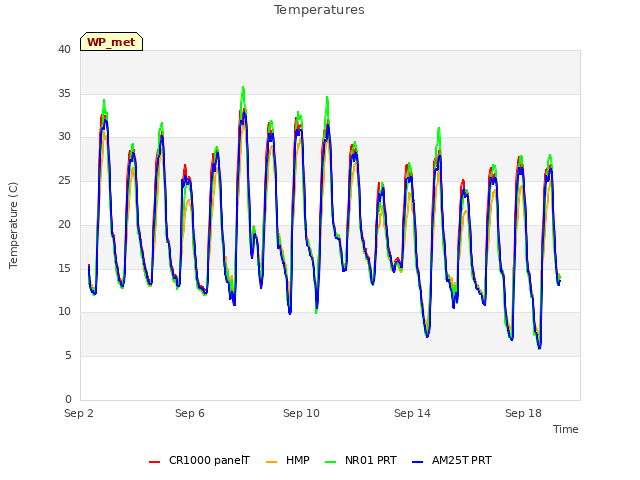640x480 pixels.
Task: Click the Sep 14 x-axis label
Action: (x=412, y=413)
